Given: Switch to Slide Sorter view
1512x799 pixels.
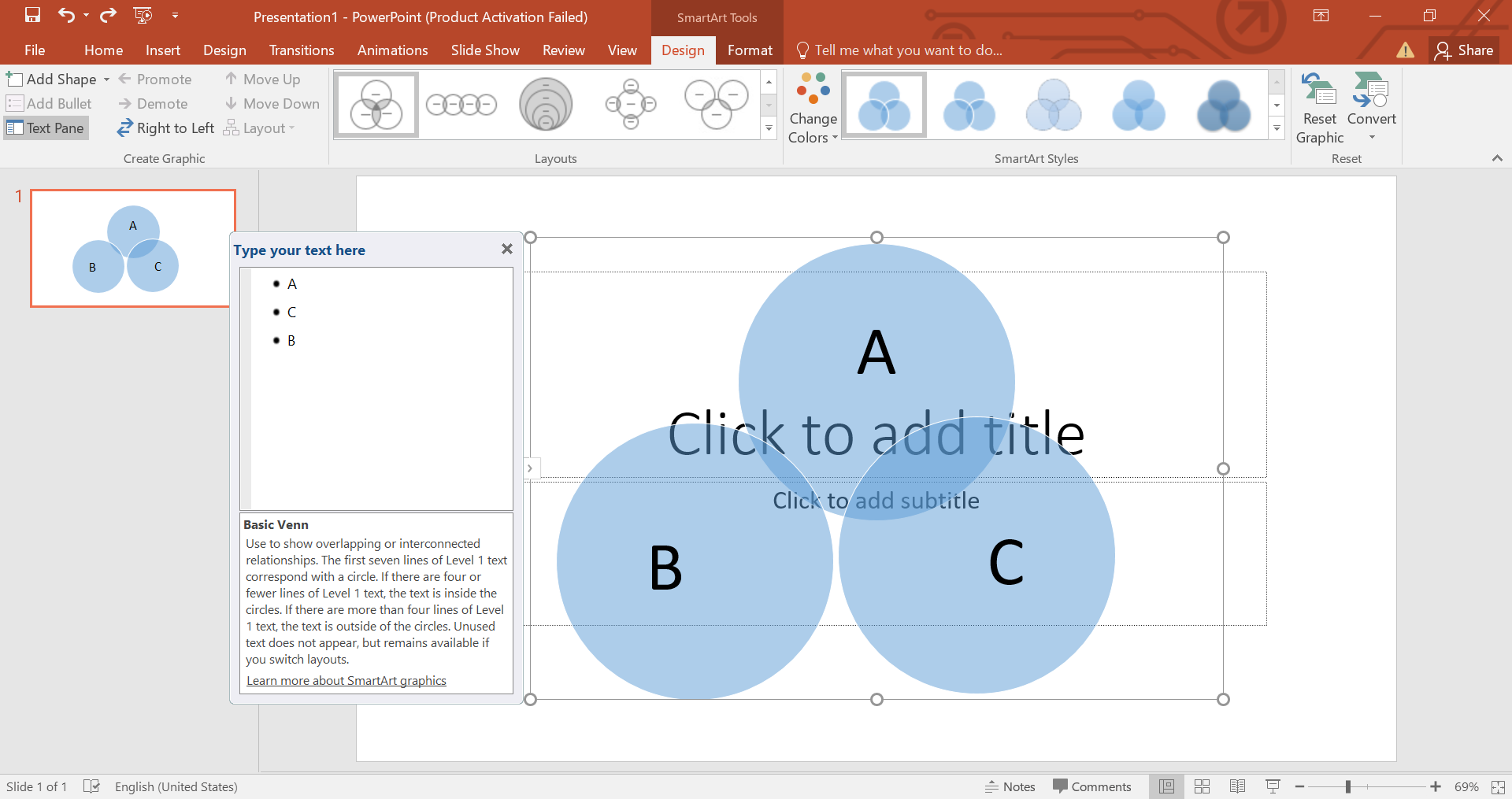Looking at the screenshot, I should coord(1202,786).
